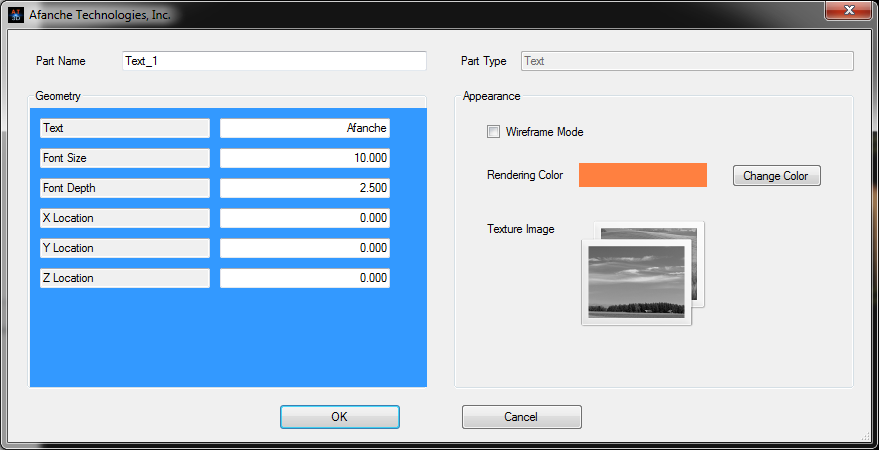879x450 pixels.
Task: Edit the Text value field showing Afanche
Action: [304, 128]
